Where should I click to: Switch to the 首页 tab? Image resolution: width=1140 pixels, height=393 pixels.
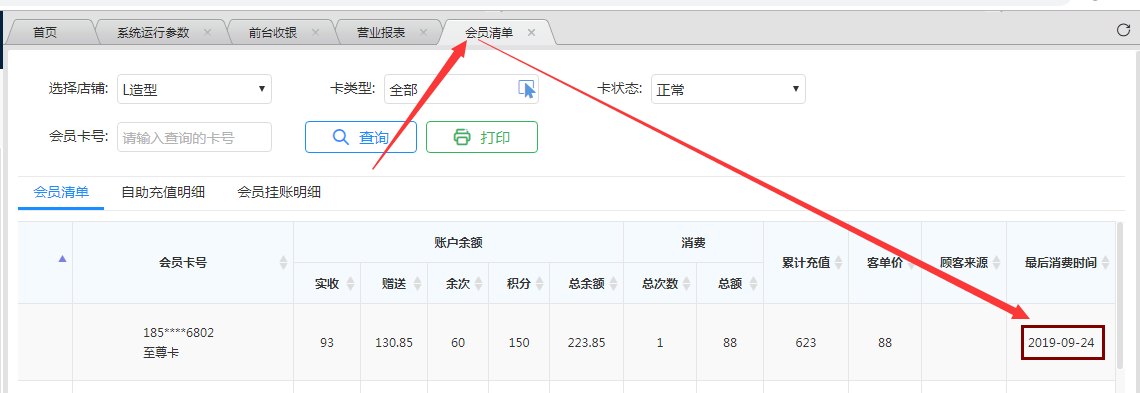pyautogui.click(x=45, y=33)
